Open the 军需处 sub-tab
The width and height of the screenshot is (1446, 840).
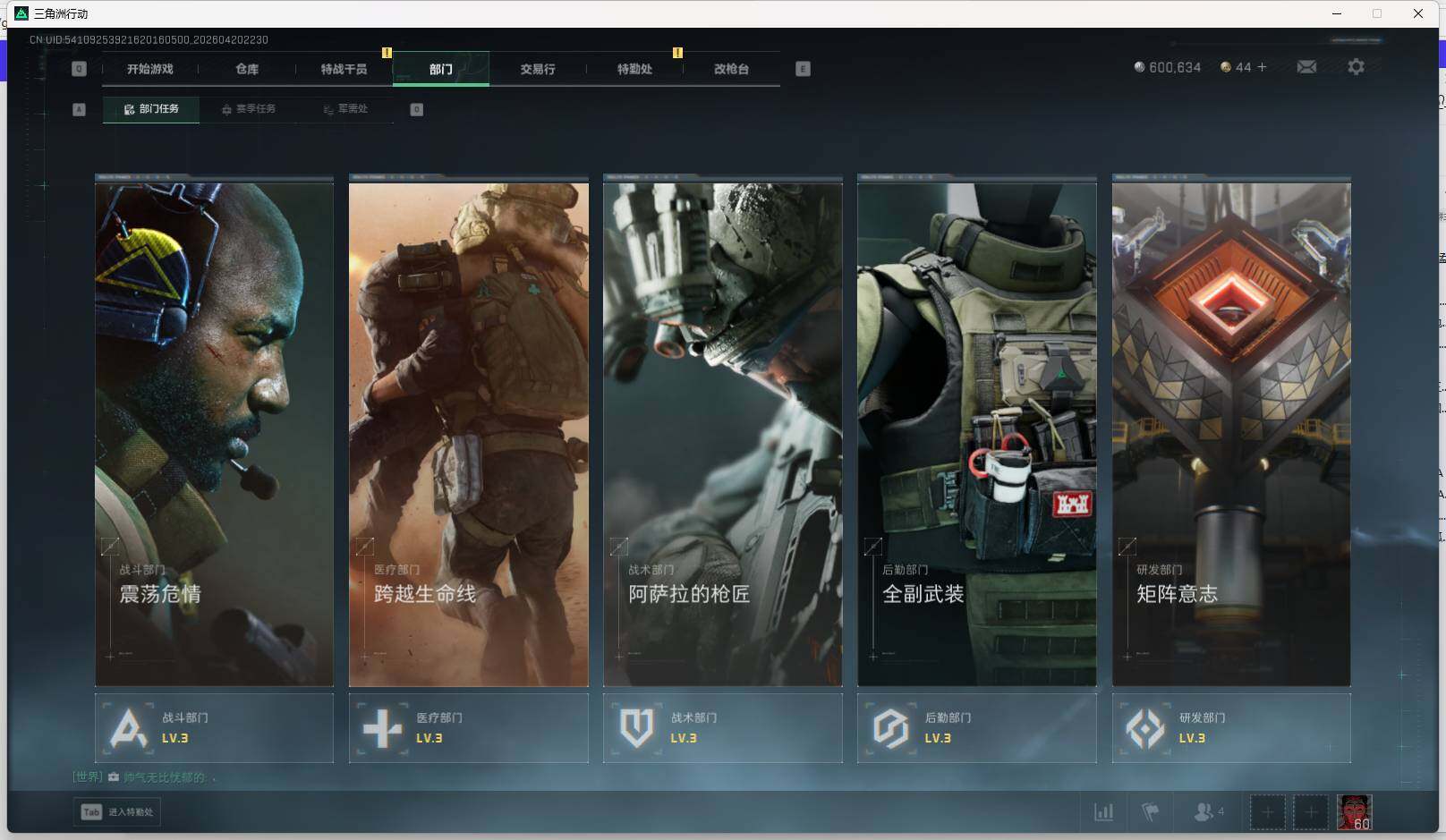pos(345,109)
